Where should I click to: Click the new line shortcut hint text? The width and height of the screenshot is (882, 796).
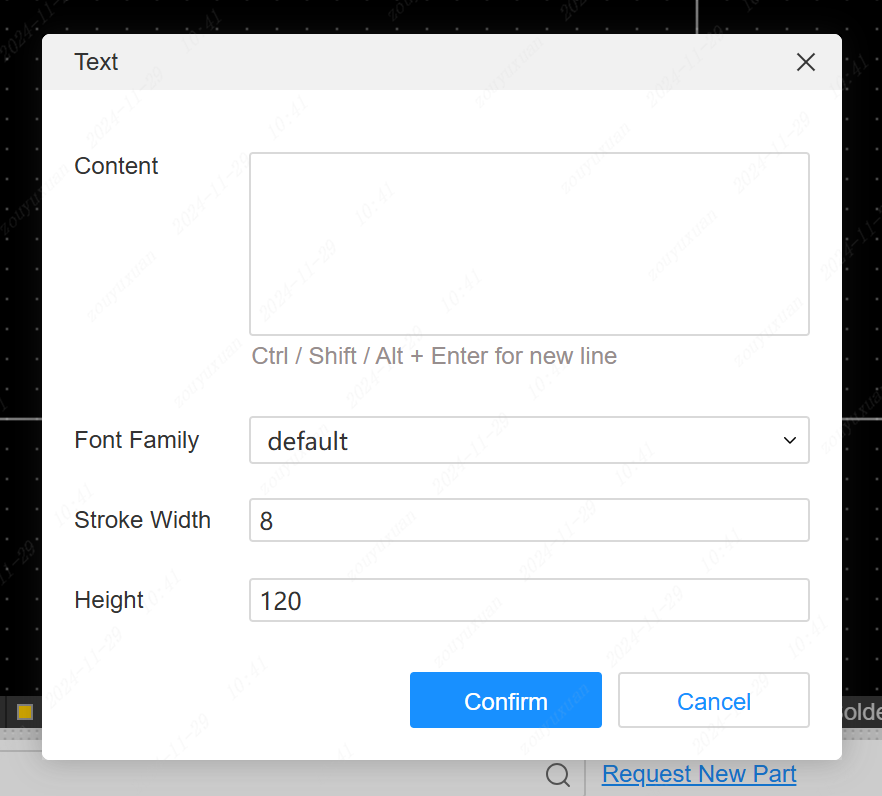pos(434,357)
